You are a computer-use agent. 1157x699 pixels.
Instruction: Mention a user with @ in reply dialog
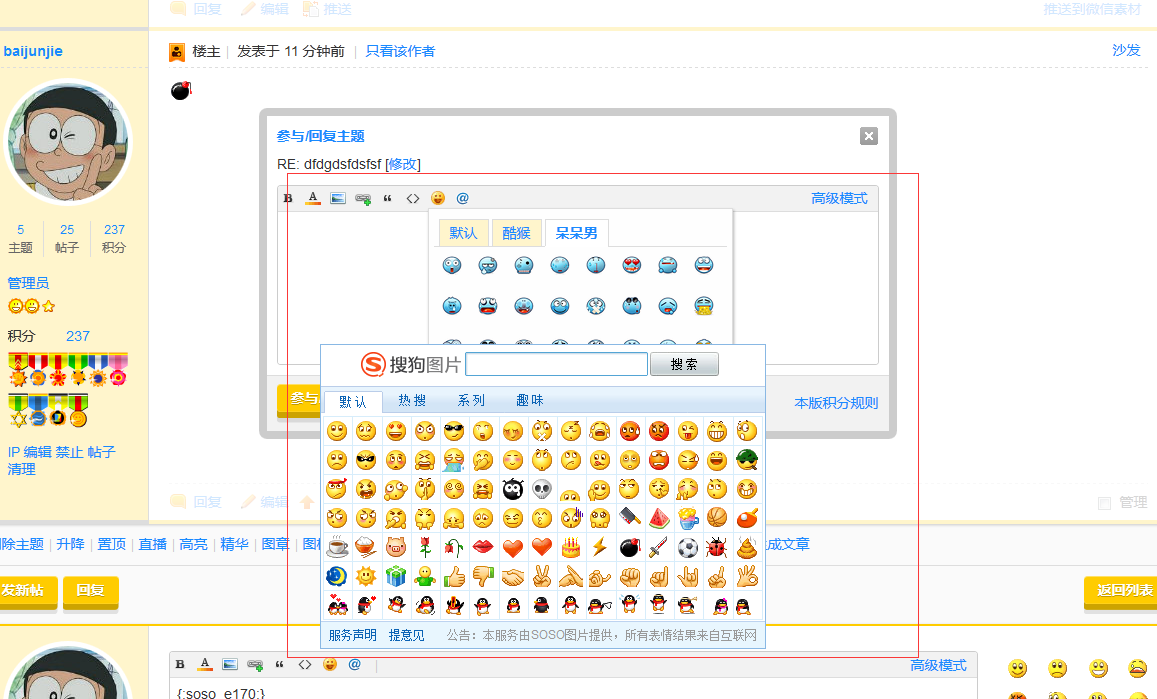pyautogui.click(x=463, y=198)
